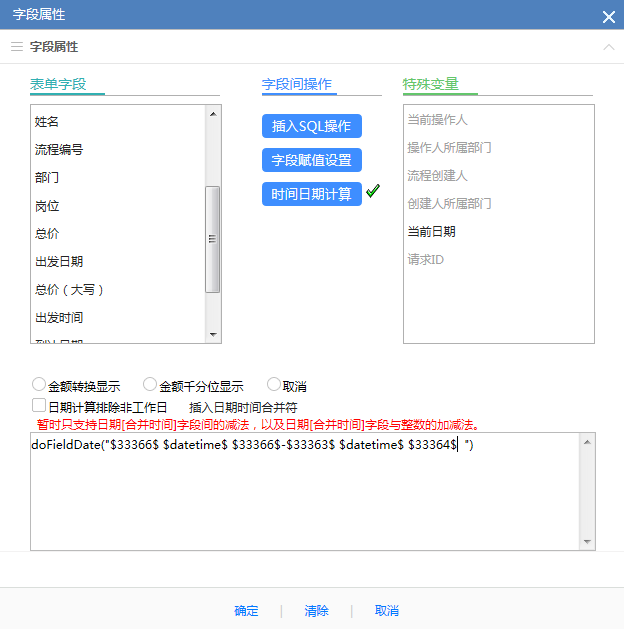The height and width of the screenshot is (629, 624).
Task: Select 出发日期 in the form field list
Action: coord(59,262)
